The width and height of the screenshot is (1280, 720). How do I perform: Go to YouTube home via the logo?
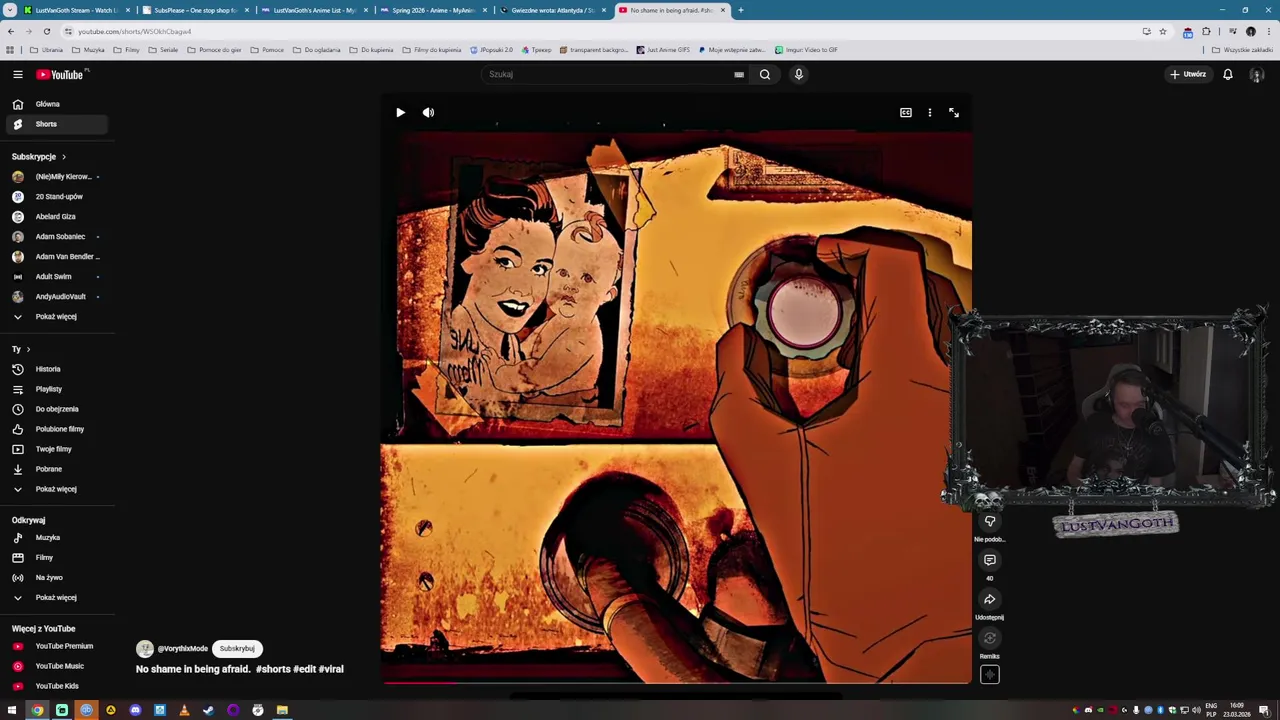(x=62, y=74)
